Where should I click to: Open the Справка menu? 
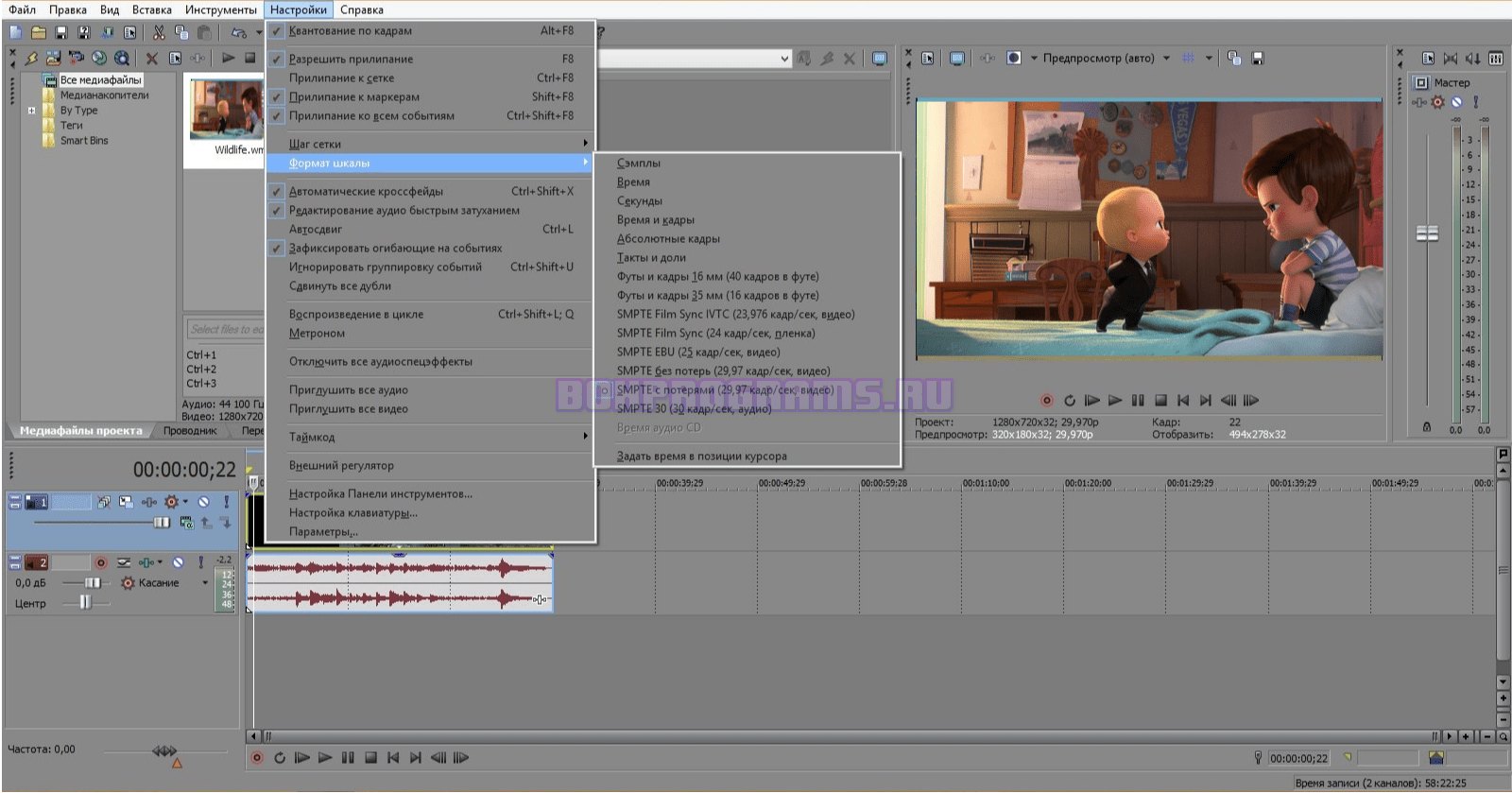362,9
